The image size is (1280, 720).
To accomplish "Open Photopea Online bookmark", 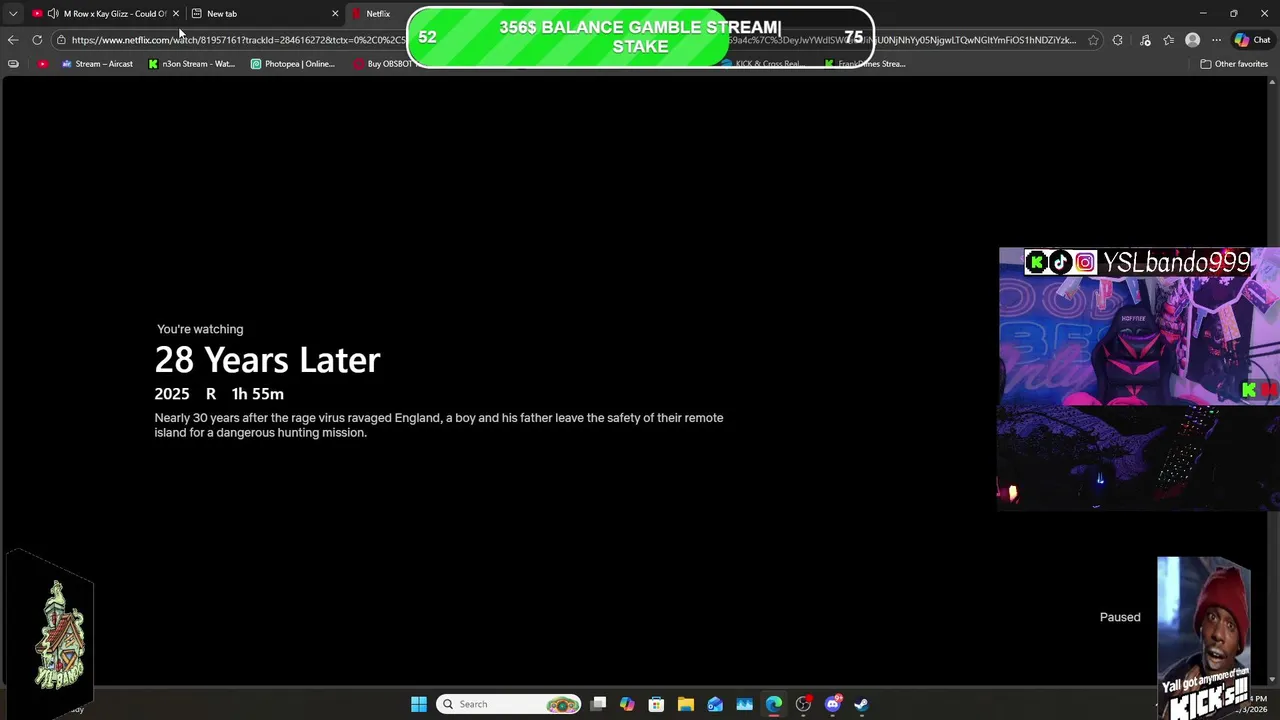I will pyautogui.click(x=293, y=64).
